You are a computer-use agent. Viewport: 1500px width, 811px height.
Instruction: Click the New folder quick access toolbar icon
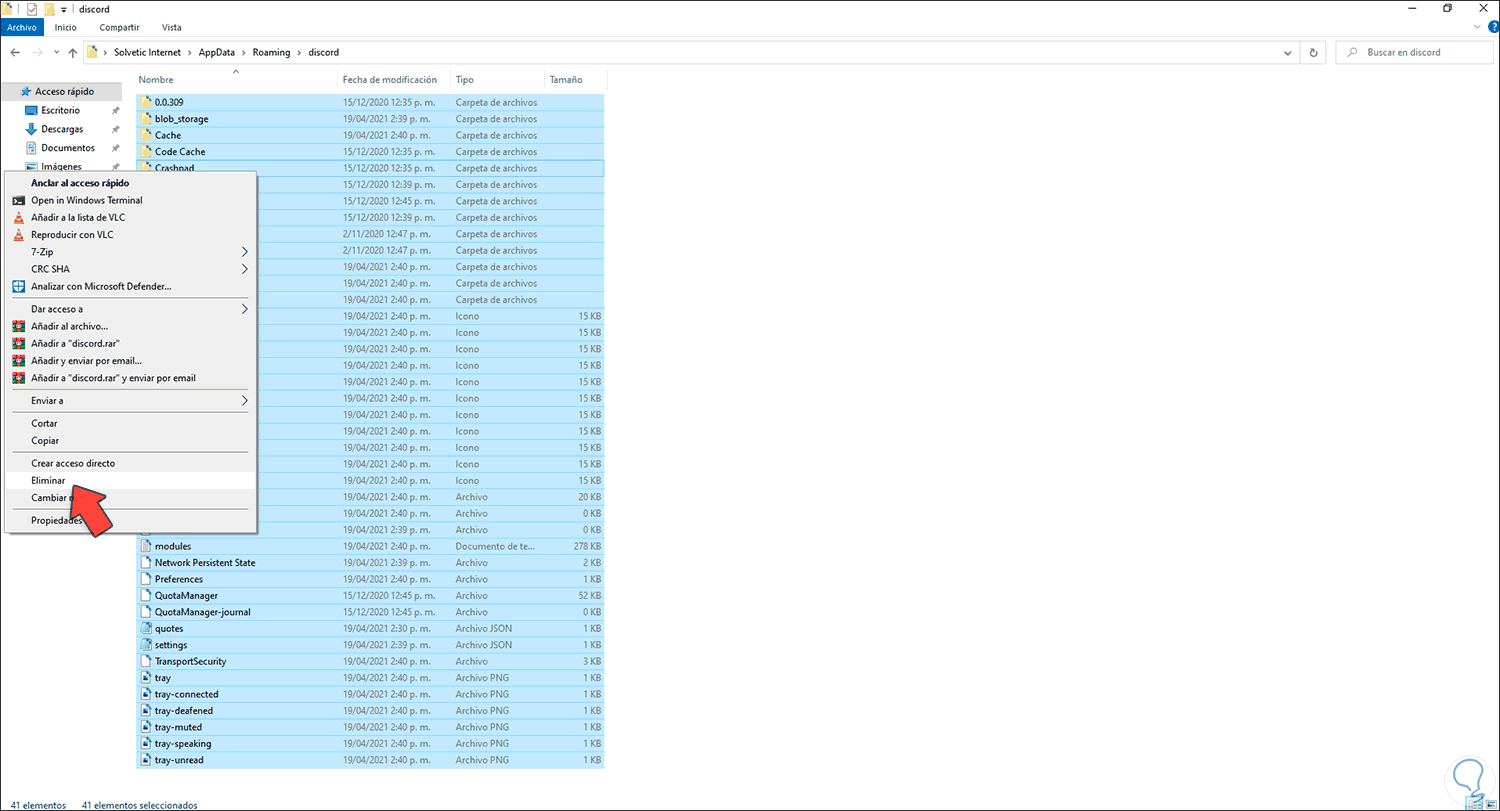click(48, 9)
